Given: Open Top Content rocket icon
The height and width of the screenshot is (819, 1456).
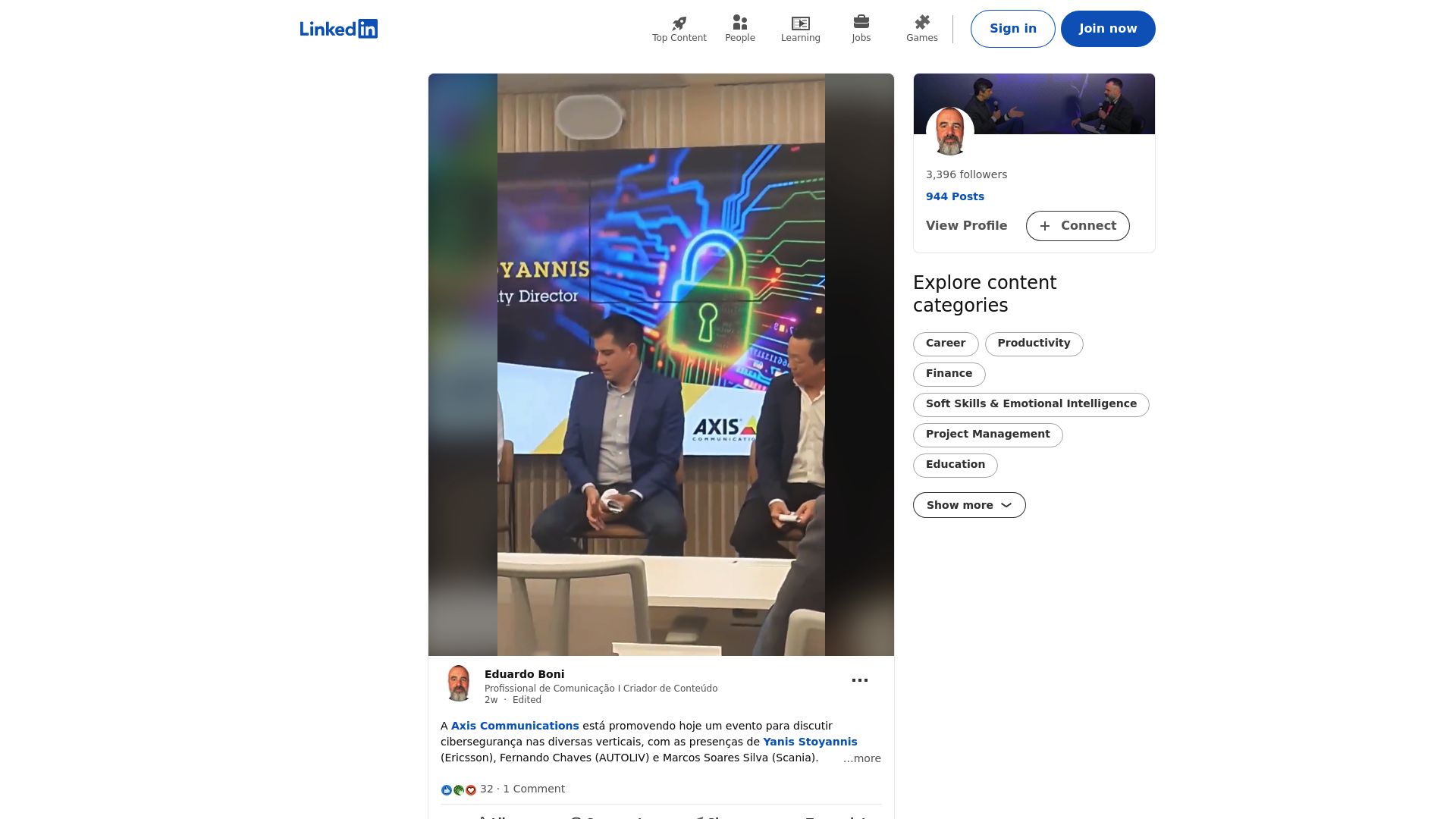Looking at the screenshot, I should coord(679,24).
